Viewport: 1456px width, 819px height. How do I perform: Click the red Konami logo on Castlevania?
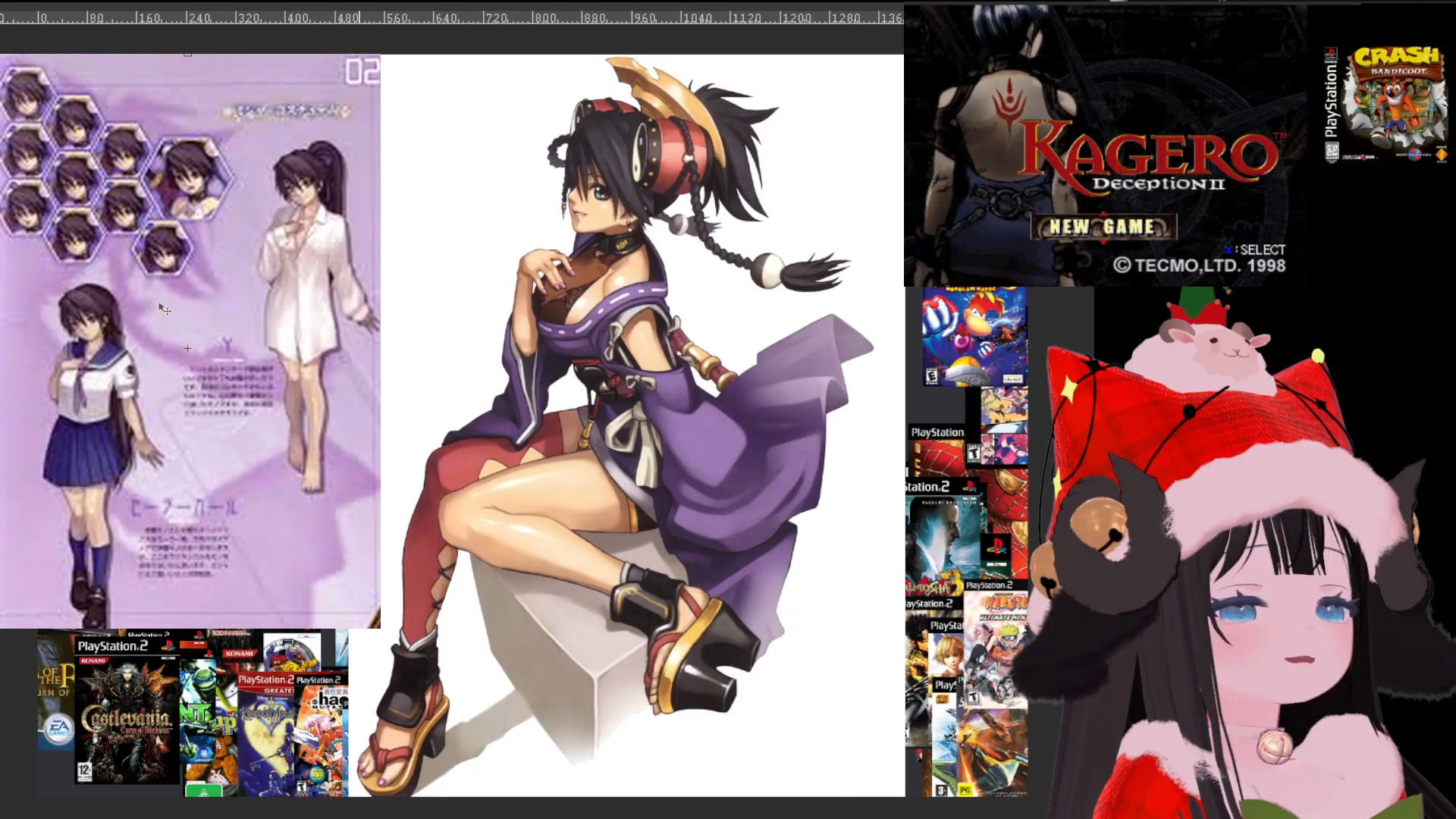pos(93,661)
